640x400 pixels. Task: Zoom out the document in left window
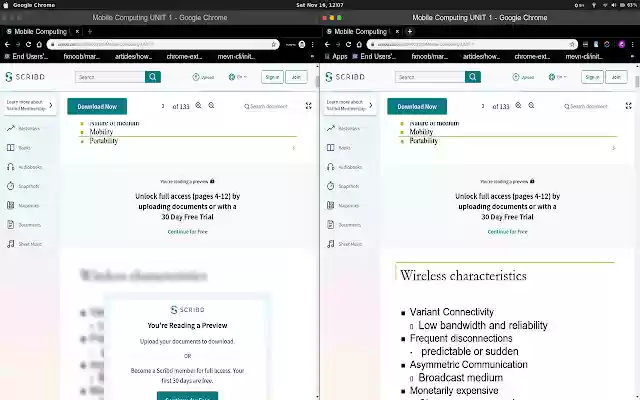211,106
